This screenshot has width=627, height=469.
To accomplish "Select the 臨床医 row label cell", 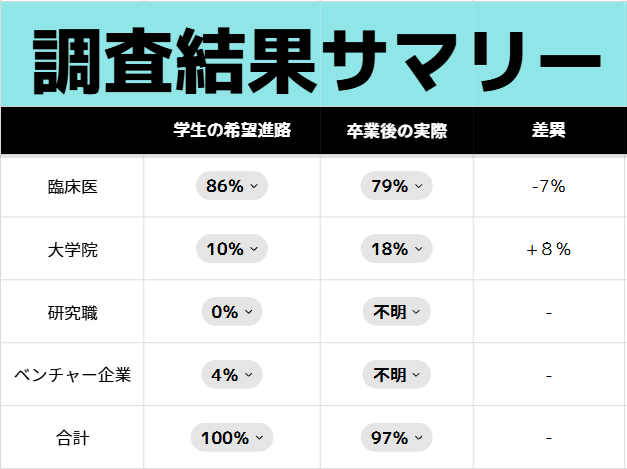I will coord(72,186).
